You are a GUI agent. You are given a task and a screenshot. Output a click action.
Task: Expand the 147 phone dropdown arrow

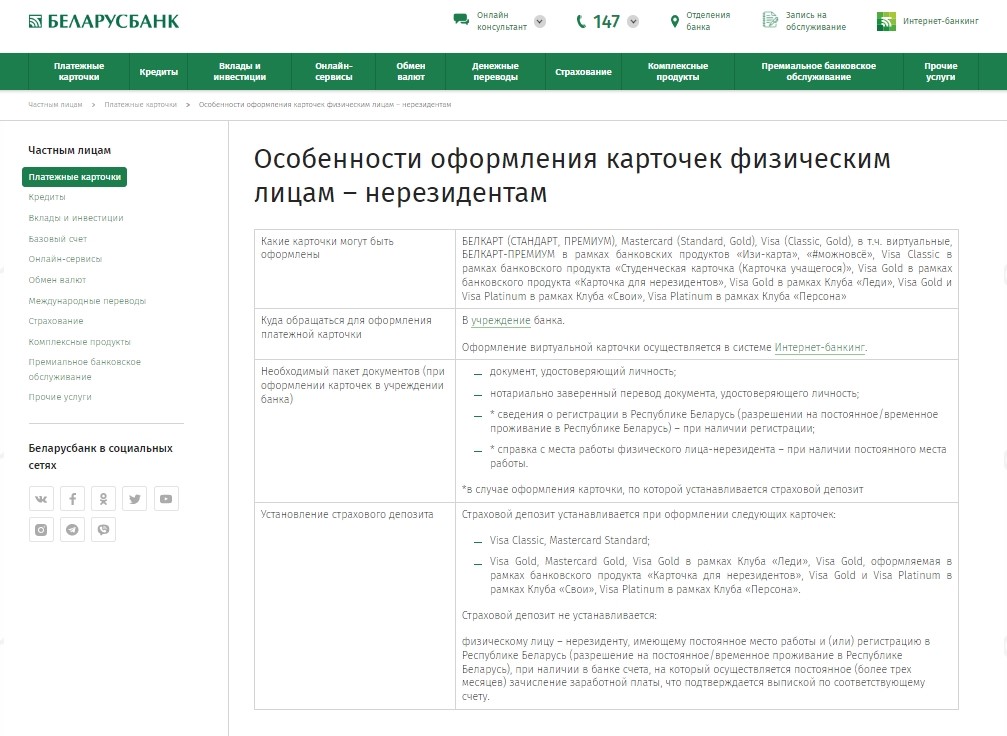[633, 21]
